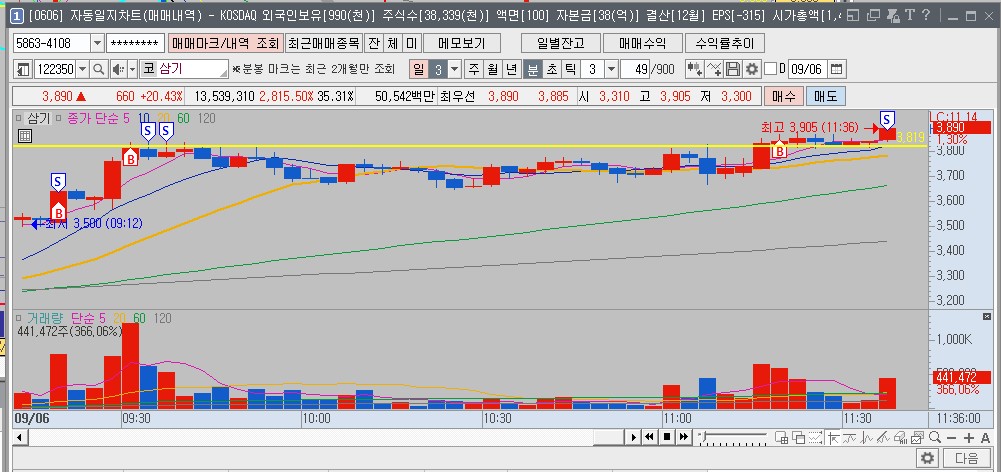Click the eraser drawing tool icon
1001x472 pixels.
901,438
